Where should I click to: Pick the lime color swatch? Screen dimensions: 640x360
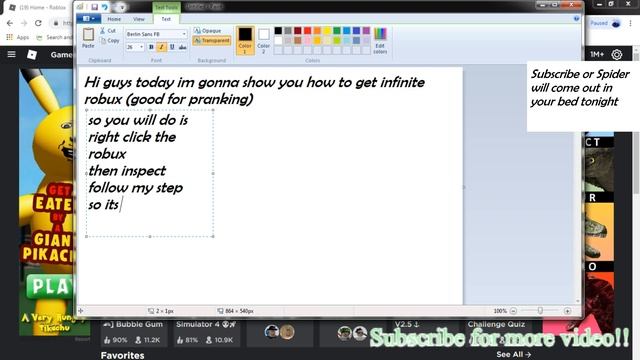point(337,40)
